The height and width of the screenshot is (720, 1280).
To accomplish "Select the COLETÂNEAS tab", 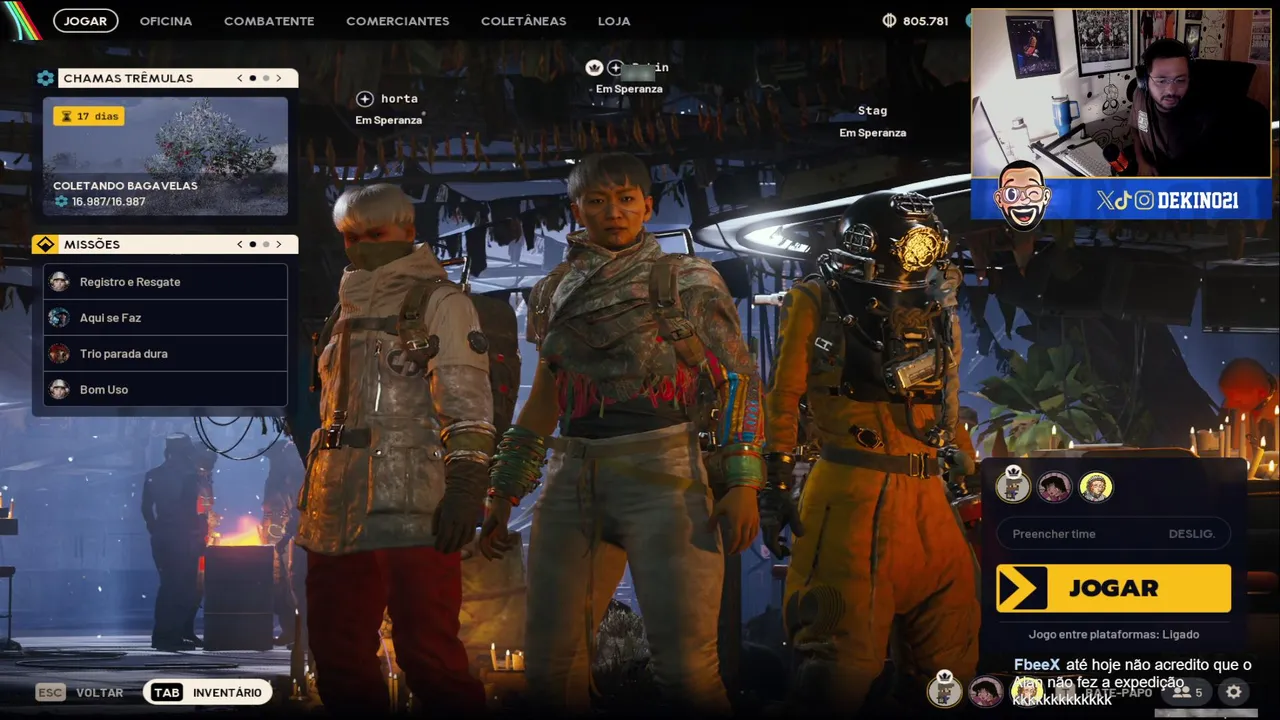I will (x=523, y=21).
